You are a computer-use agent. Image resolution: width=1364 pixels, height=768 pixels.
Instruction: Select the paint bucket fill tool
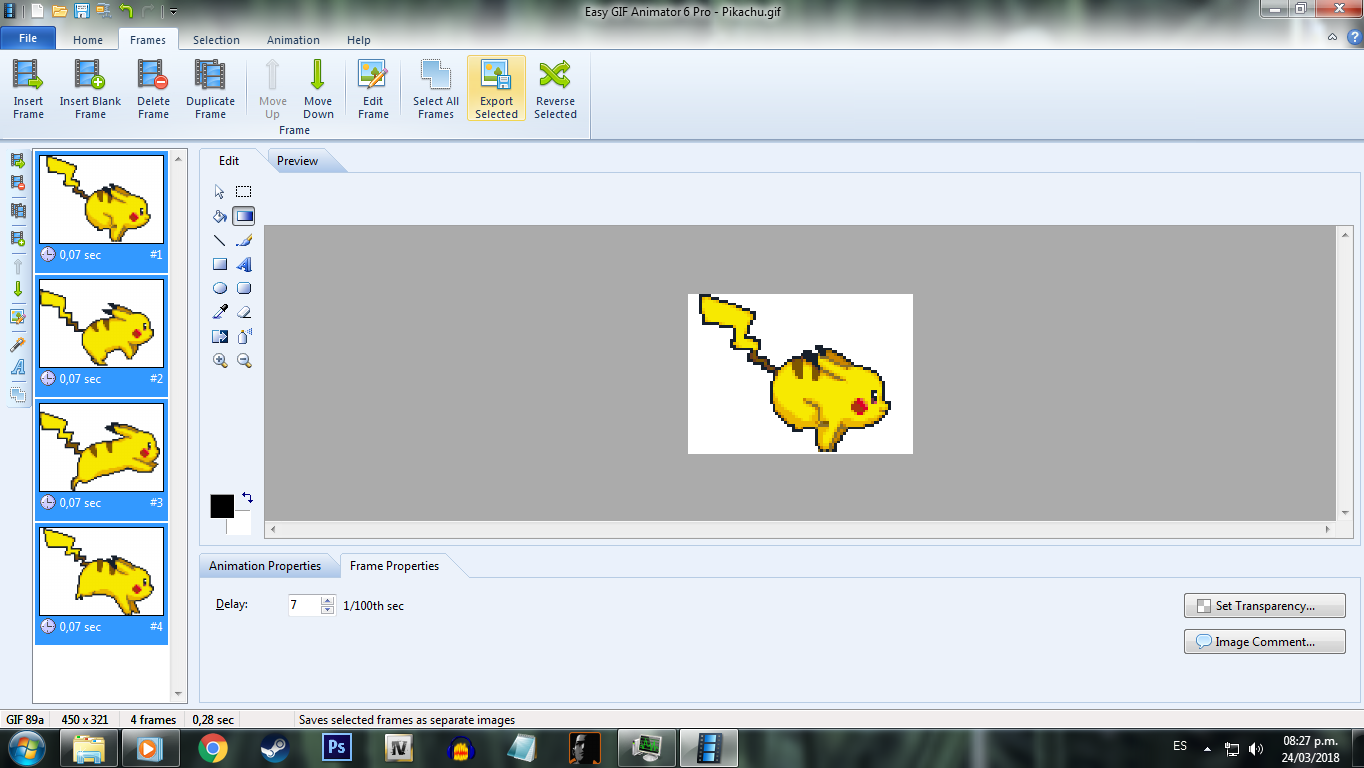tap(220, 216)
